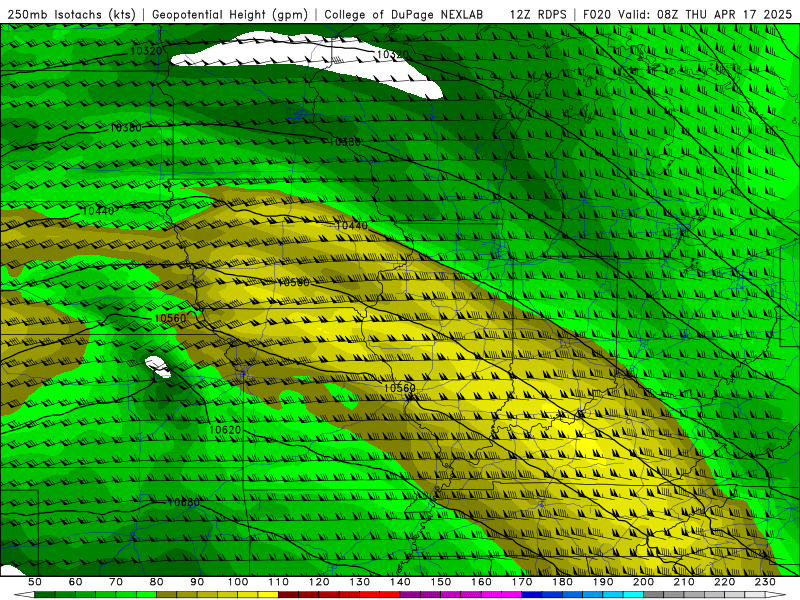Image resolution: width=800 pixels, height=600 pixels.
Task: Click the right arrow end of the color bar
Action: [776, 594]
